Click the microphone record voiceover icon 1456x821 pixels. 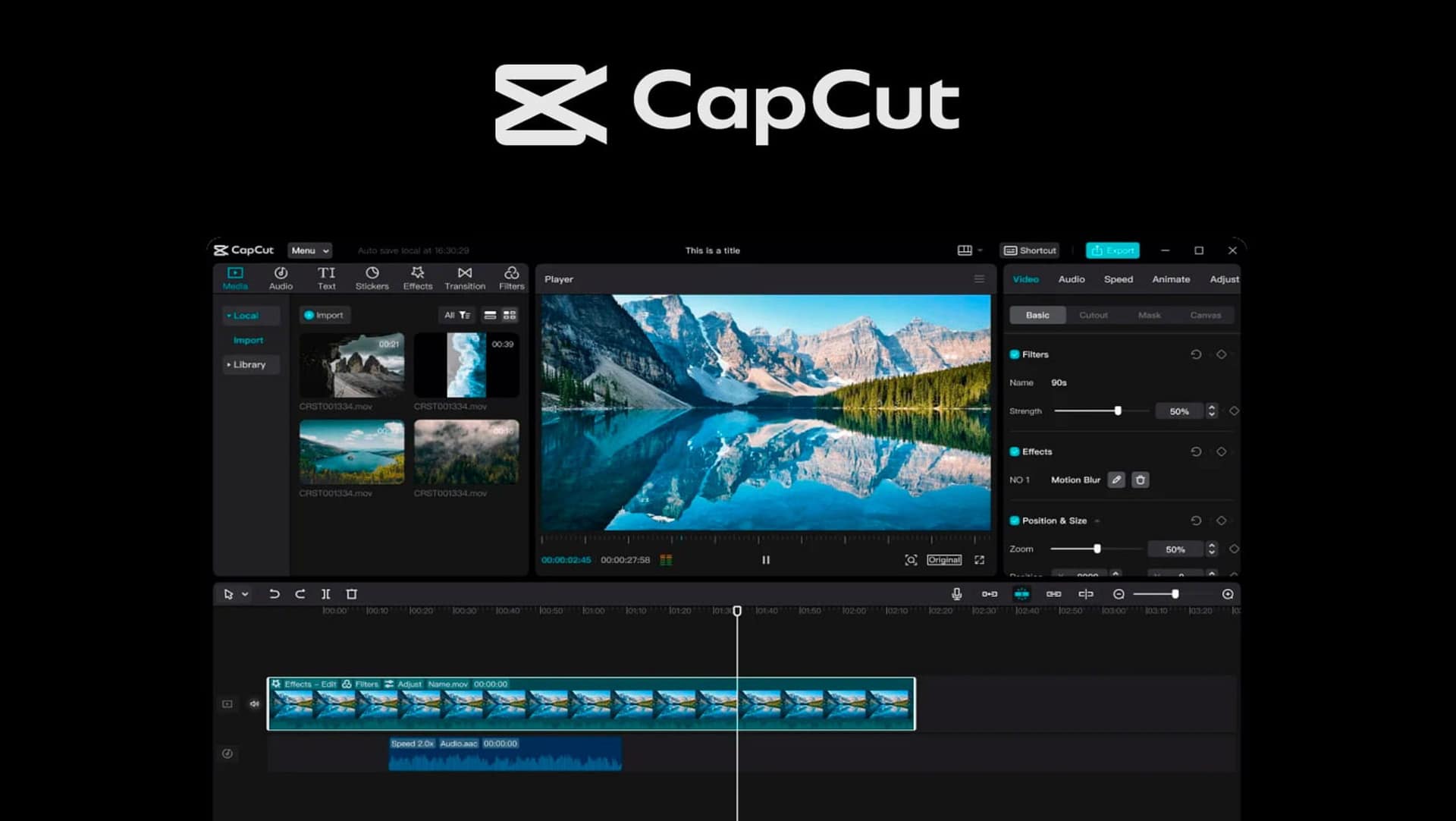click(957, 594)
